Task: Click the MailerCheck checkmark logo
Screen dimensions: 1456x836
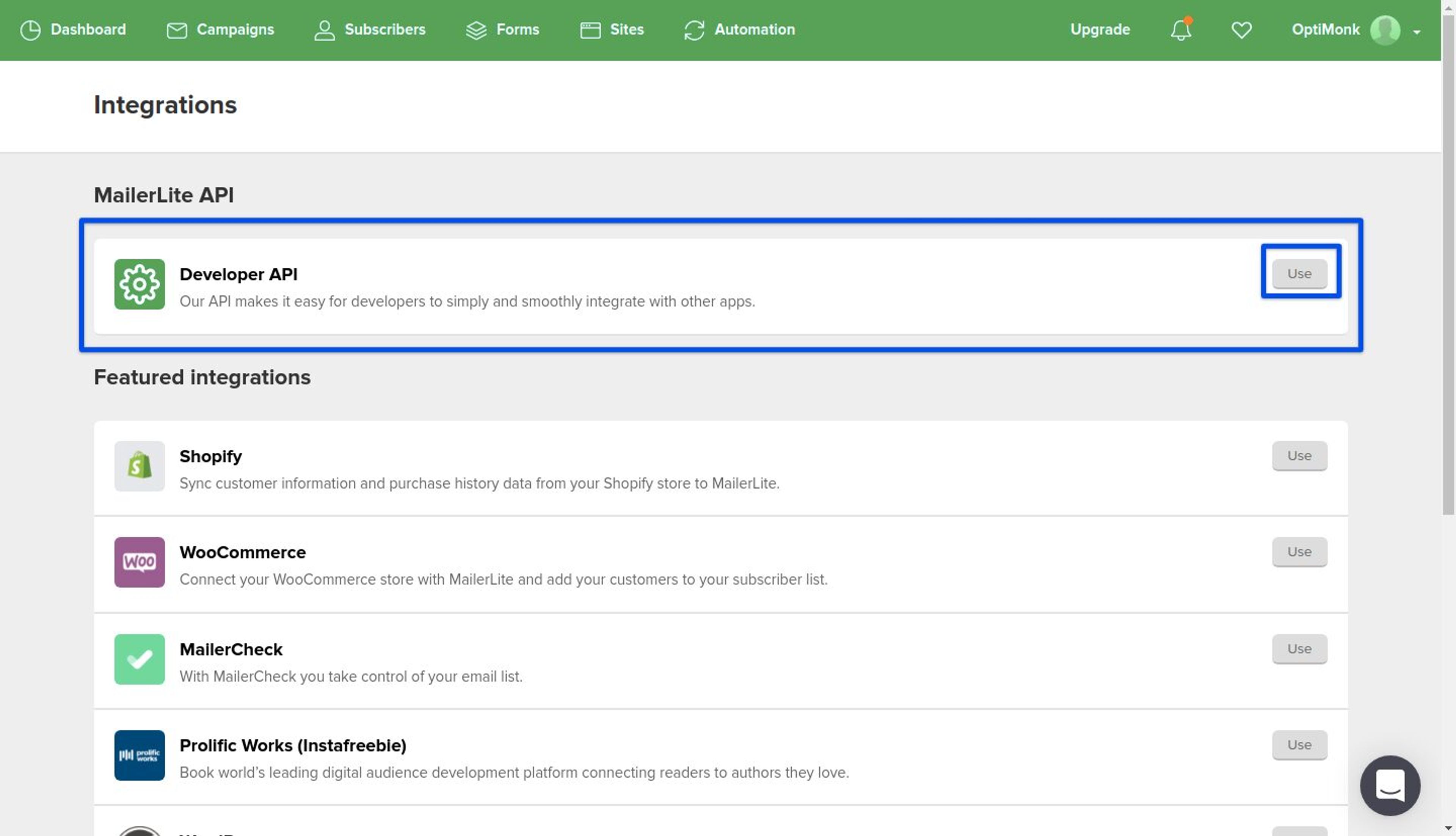Action: click(x=140, y=659)
